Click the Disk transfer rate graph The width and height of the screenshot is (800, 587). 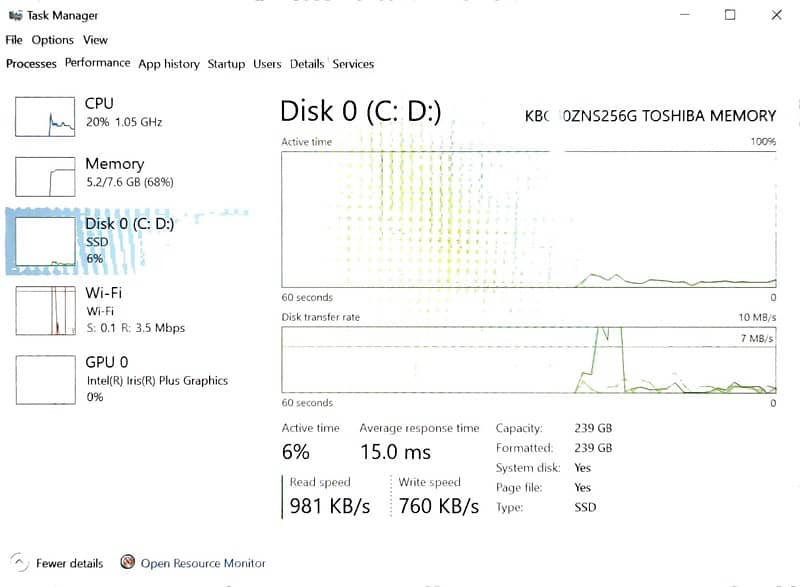529,360
